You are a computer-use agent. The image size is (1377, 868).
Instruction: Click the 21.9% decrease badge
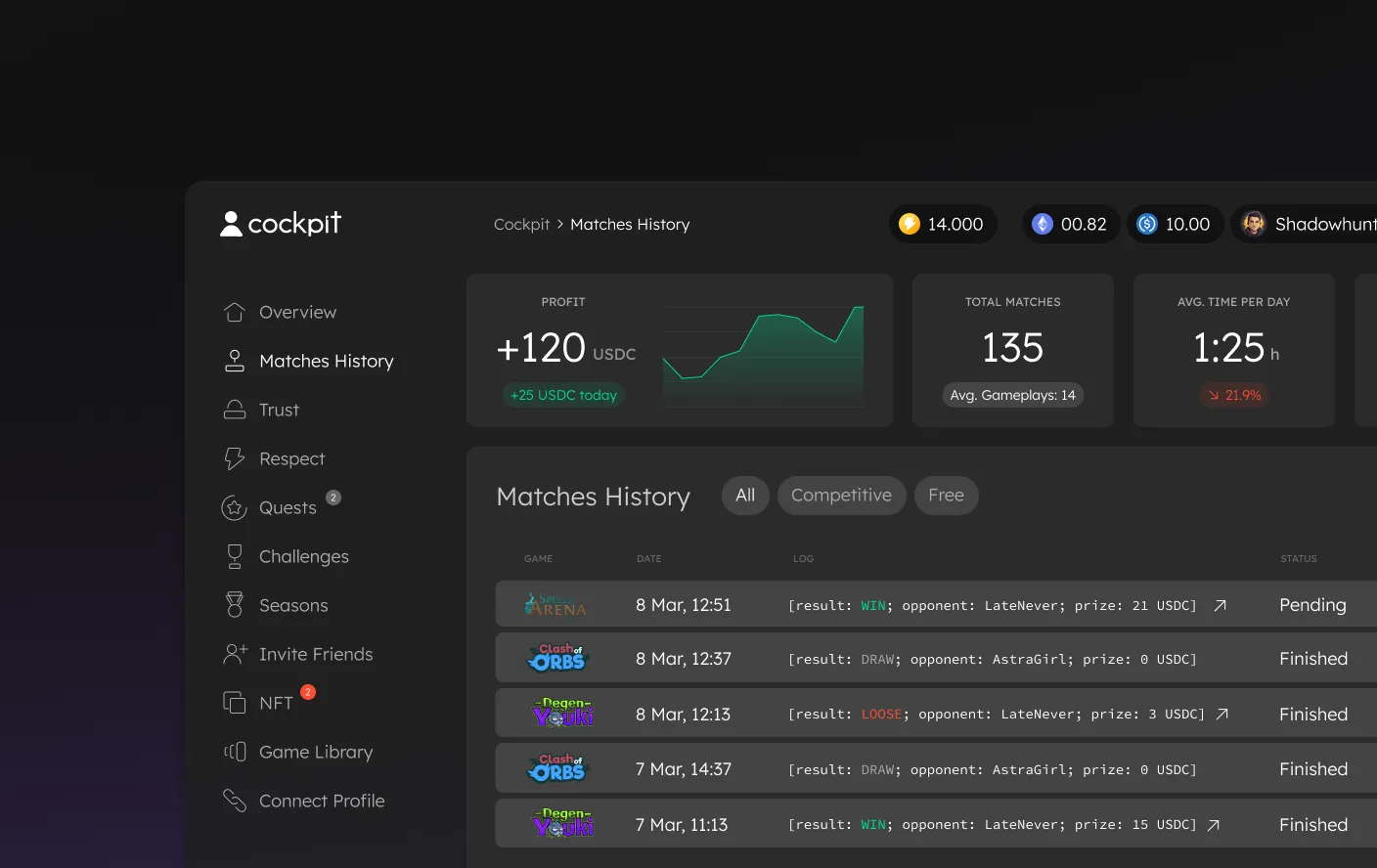(1234, 395)
